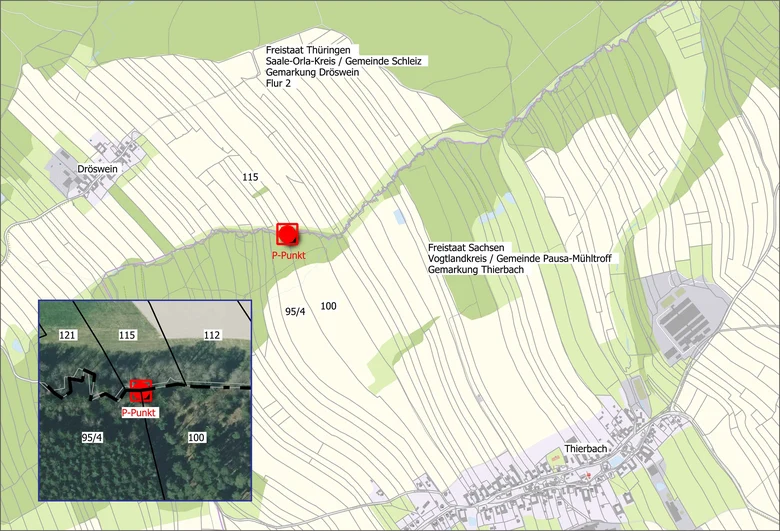The height and width of the screenshot is (531, 780).
Task: Click 'Vogtlandkreis / Gemeinde Pausa-Mühltroff' text
Action: click(519, 259)
